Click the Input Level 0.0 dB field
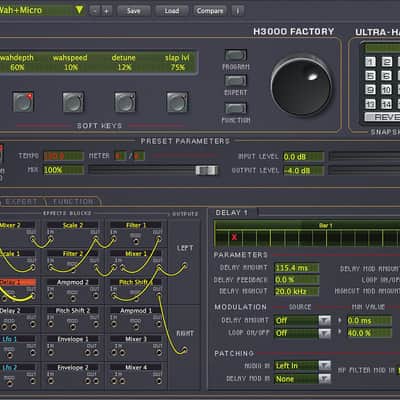 (303, 157)
